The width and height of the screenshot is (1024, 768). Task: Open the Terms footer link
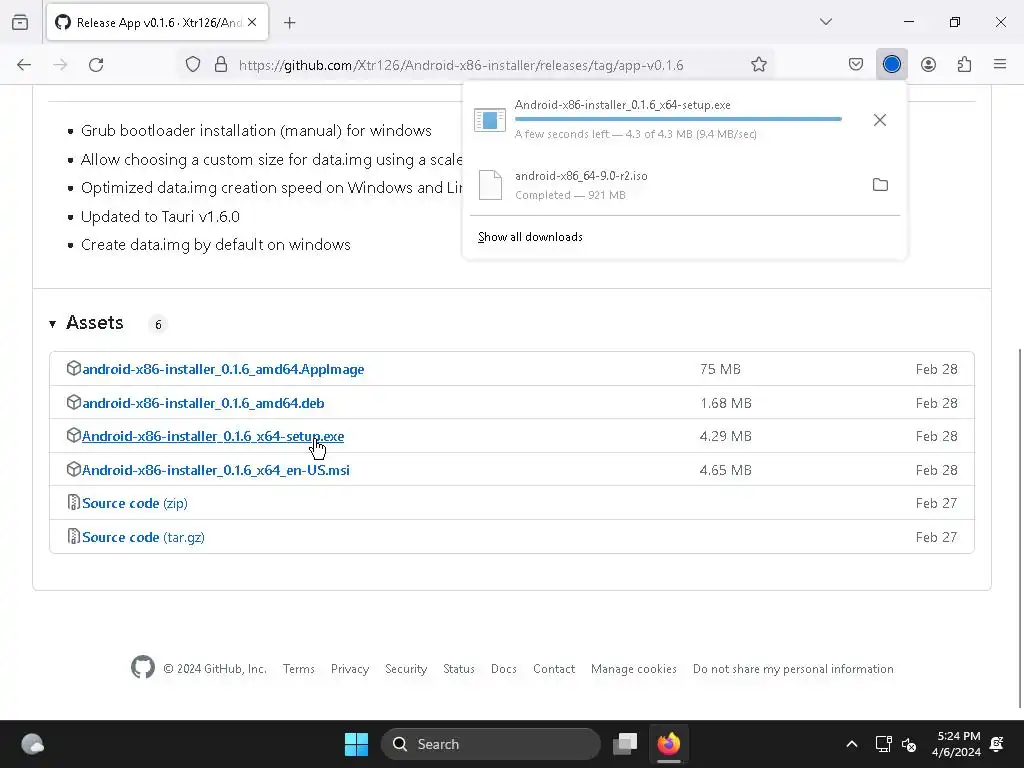298,669
